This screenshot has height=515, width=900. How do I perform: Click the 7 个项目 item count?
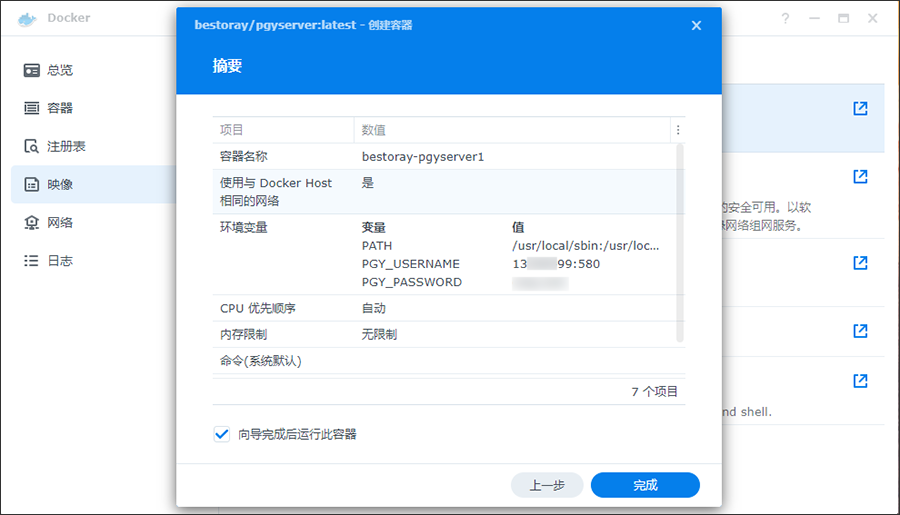point(654,392)
